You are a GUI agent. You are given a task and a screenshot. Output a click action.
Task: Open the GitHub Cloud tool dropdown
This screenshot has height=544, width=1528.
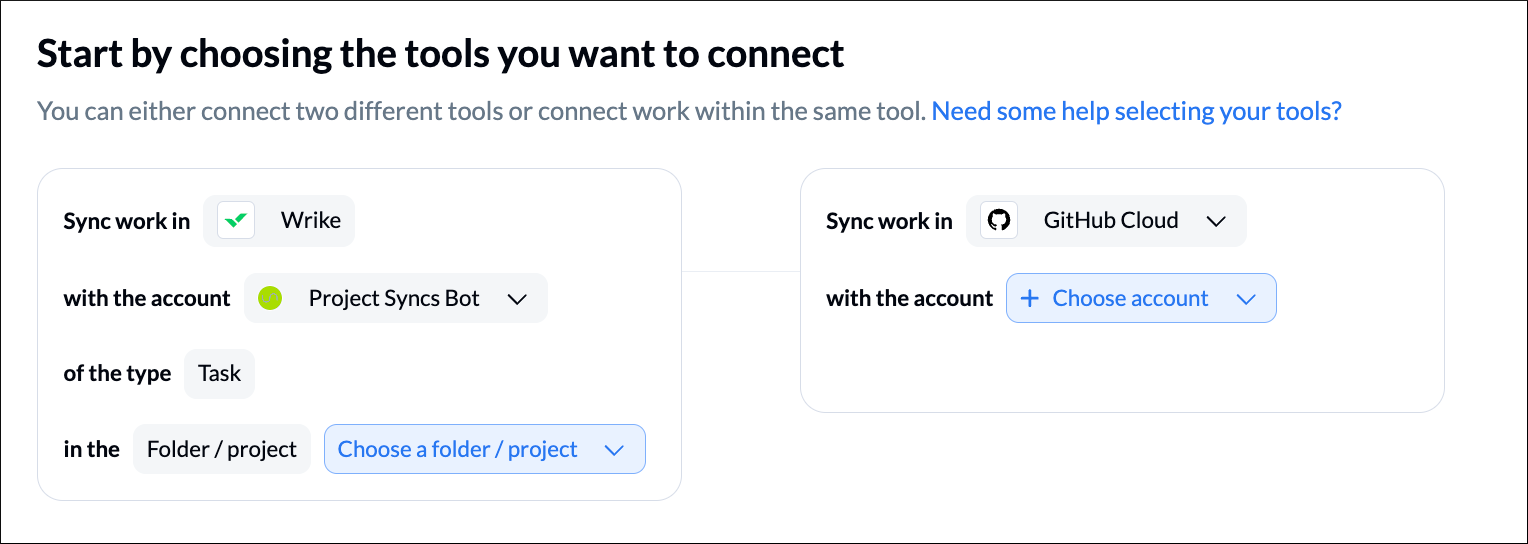coord(1110,221)
